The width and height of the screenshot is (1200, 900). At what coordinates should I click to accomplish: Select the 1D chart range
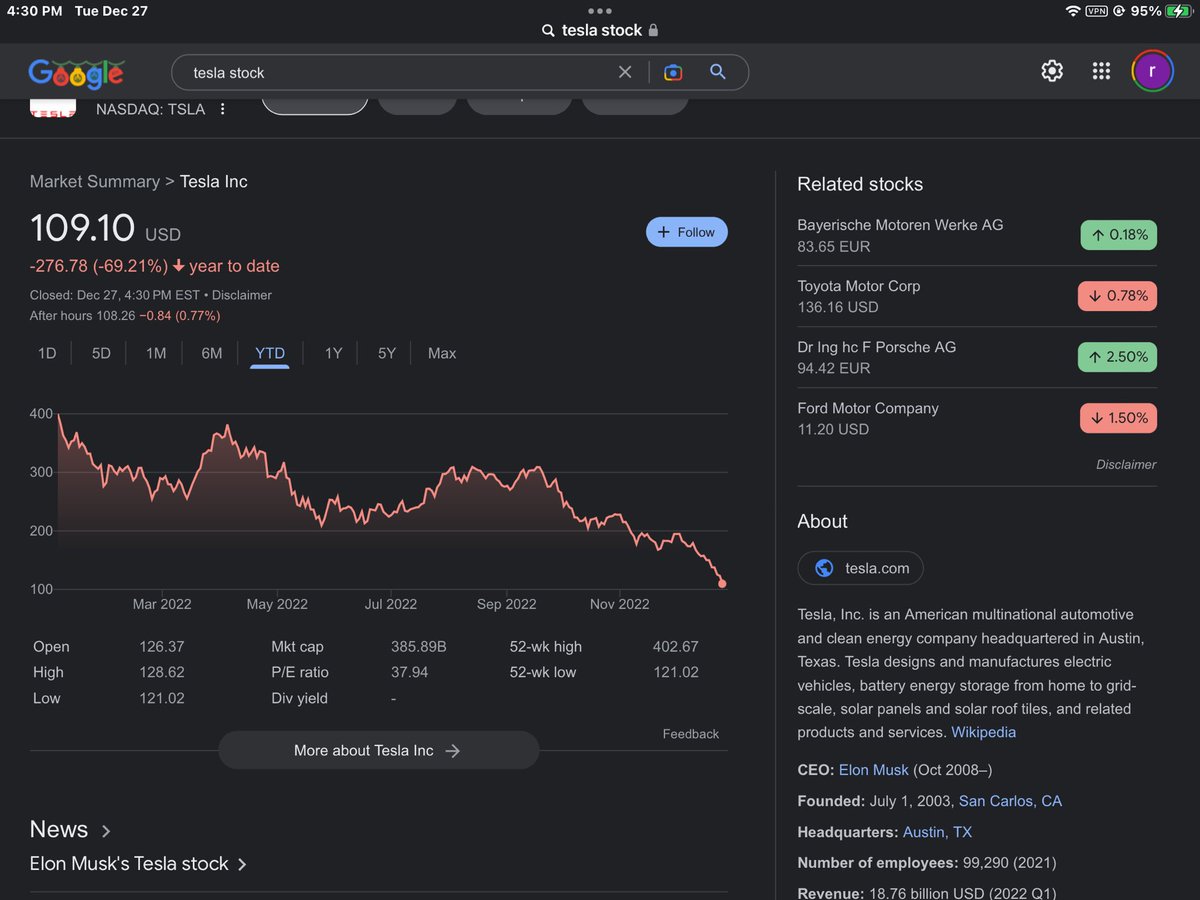[x=47, y=353]
